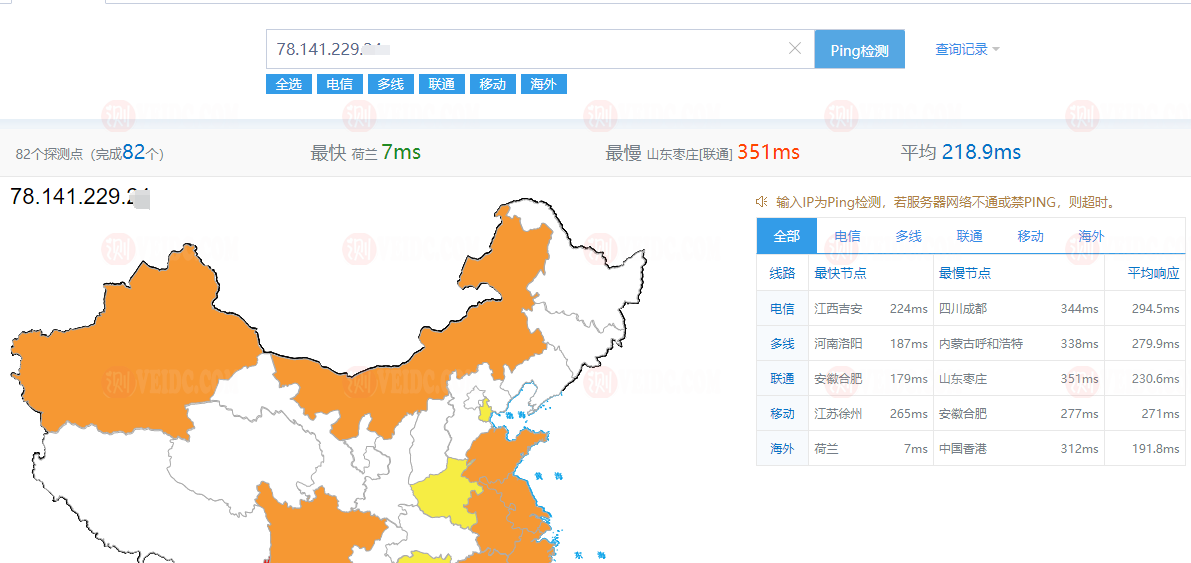This screenshot has width=1191, height=563.
Task: Click the 最慢节点 column header
Action: pyautogui.click(x=965, y=274)
